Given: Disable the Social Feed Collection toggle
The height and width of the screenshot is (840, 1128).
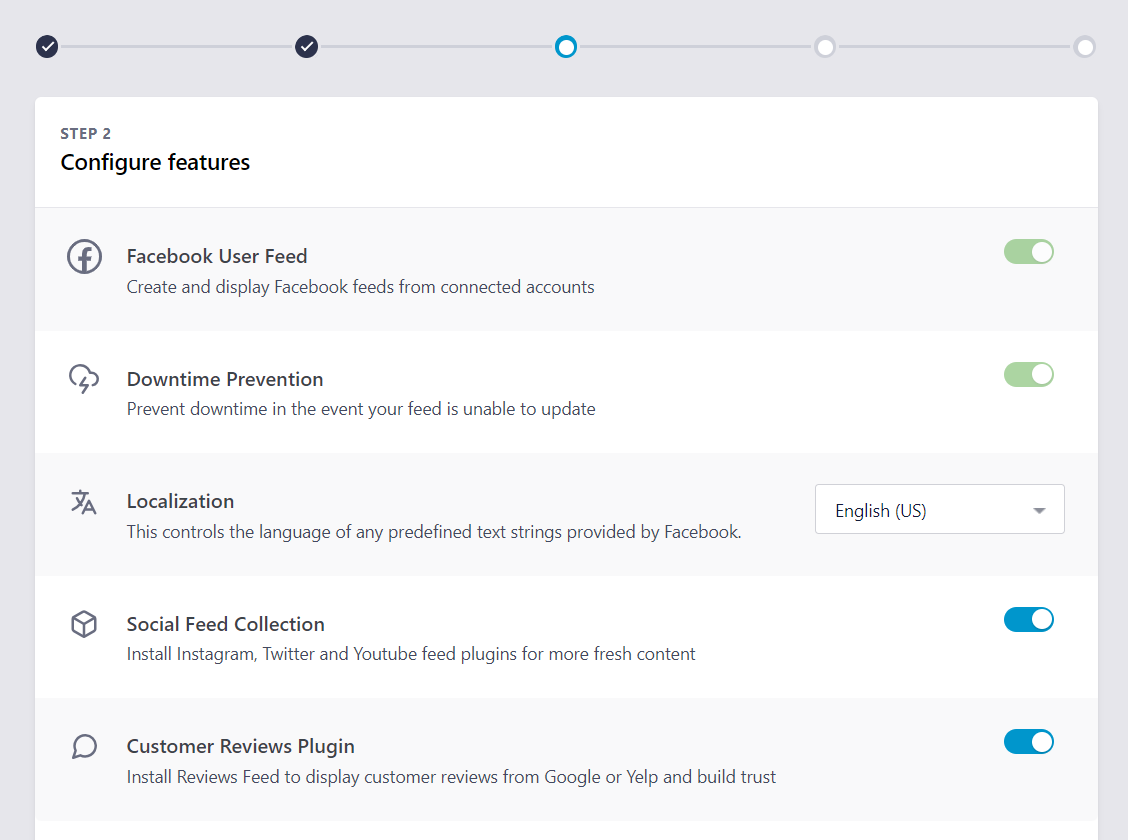Looking at the screenshot, I should tap(1028, 620).
